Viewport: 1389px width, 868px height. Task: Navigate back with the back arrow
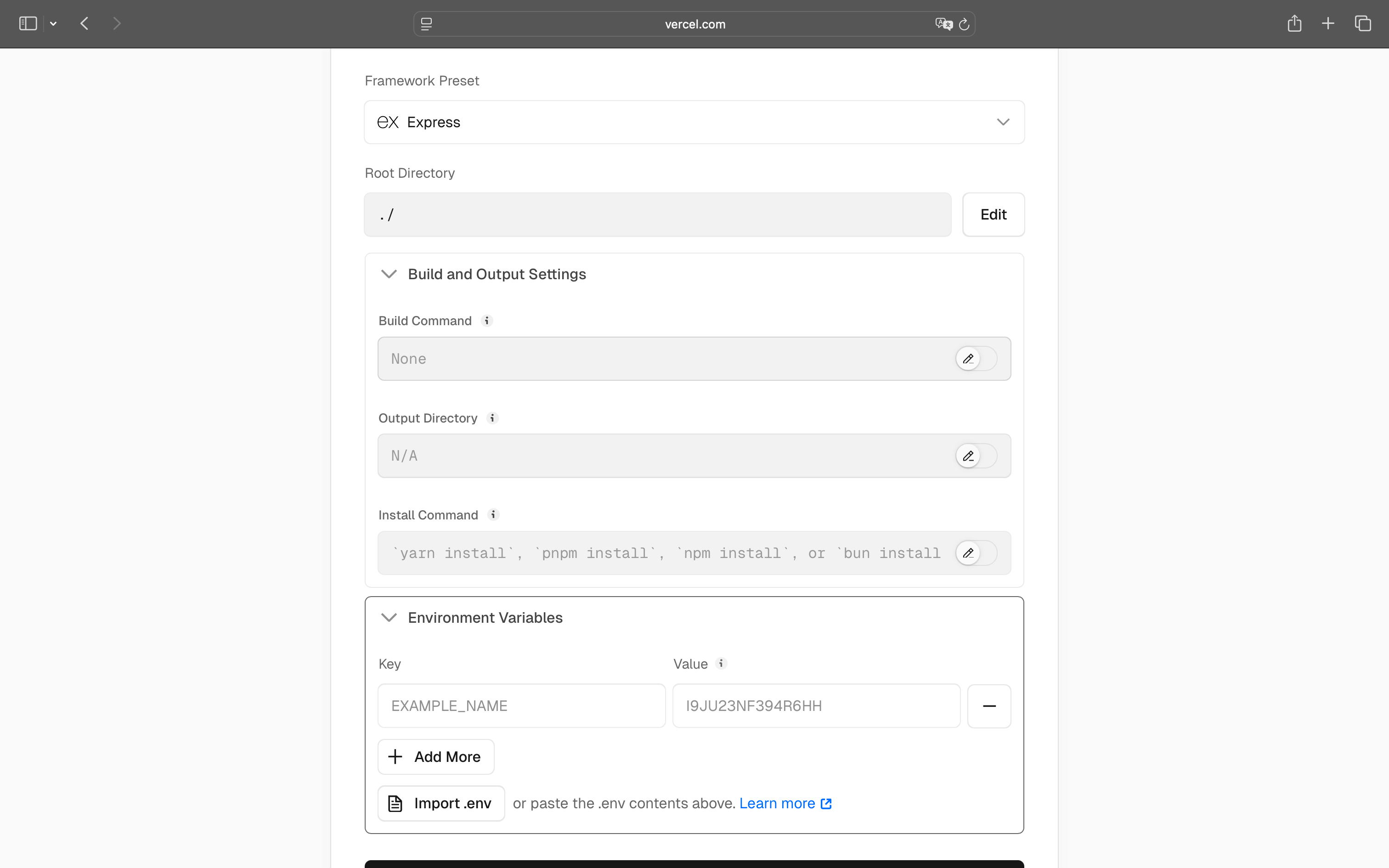click(x=84, y=23)
